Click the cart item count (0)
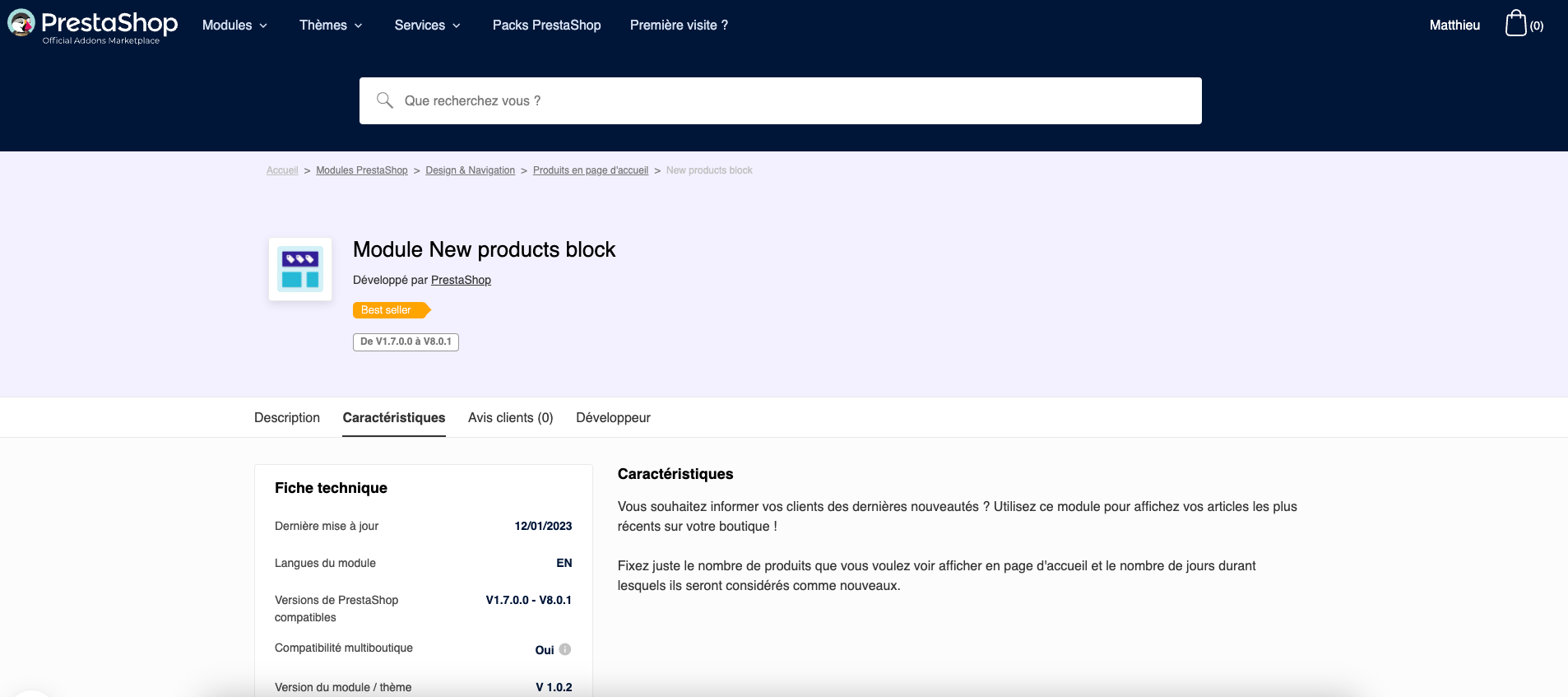Image resolution: width=1568 pixels, height=697 pixels. [1537, 26]
